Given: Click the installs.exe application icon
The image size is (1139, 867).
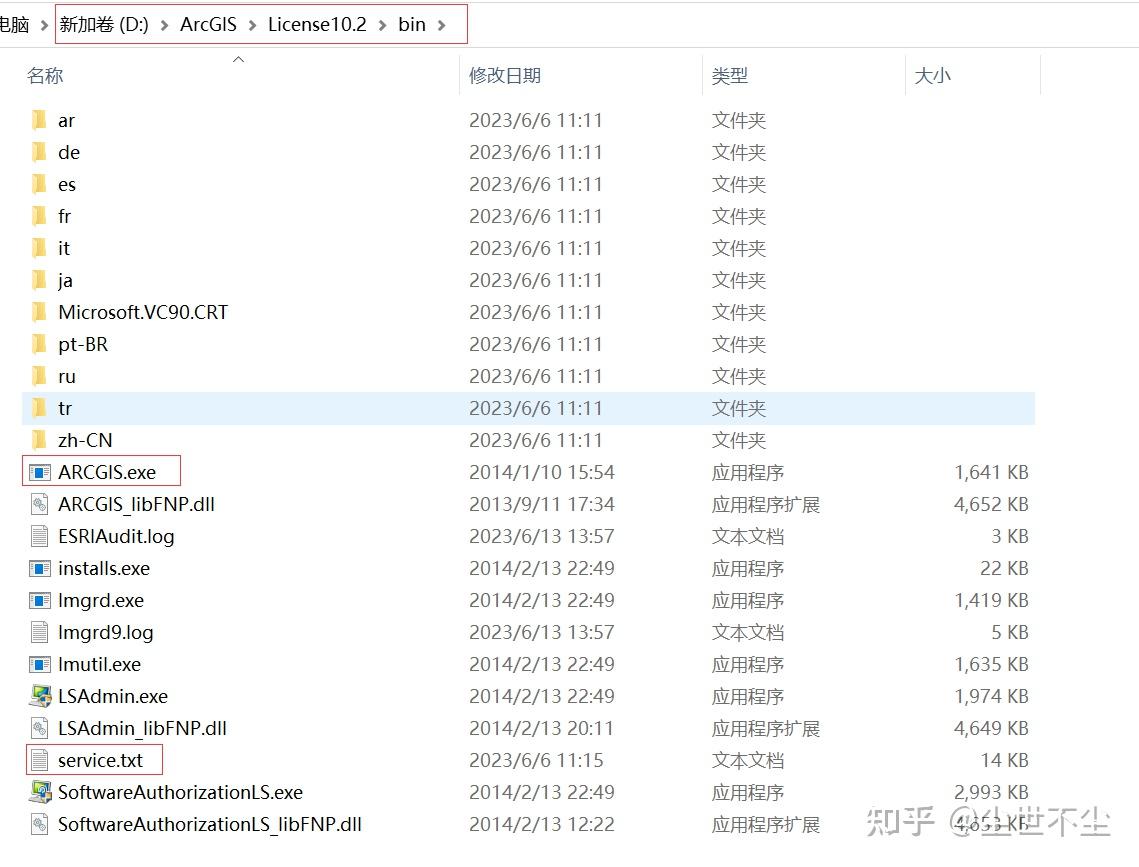Looking at the screenshot, I should (39, 568).
